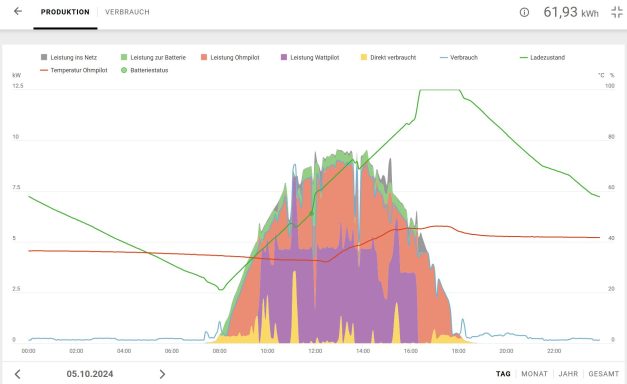Toggle the Ladezustand line in legend
The width and height of the screenshot is (627, 384).
tap(542, 57)
